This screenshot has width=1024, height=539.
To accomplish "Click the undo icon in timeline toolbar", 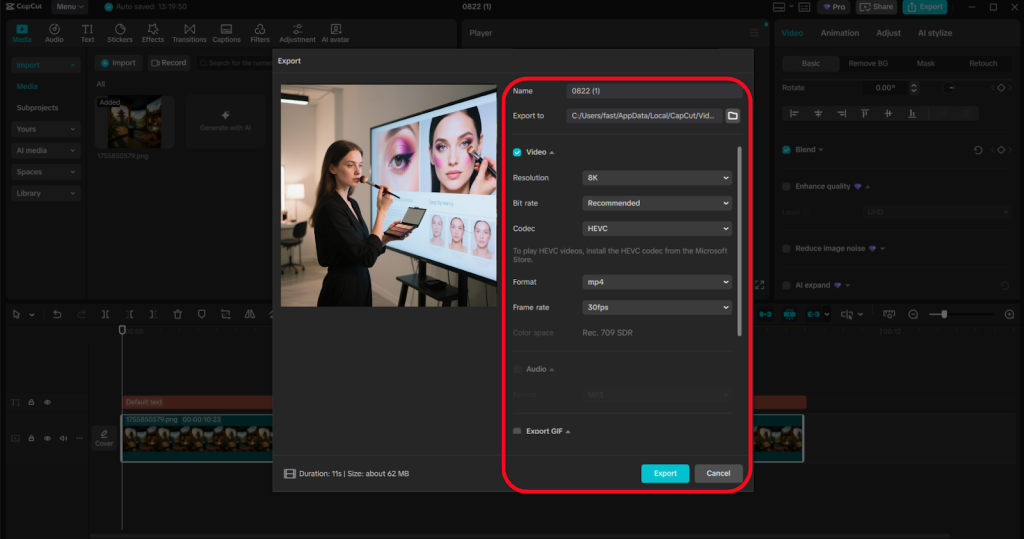I will click(57, 314).
